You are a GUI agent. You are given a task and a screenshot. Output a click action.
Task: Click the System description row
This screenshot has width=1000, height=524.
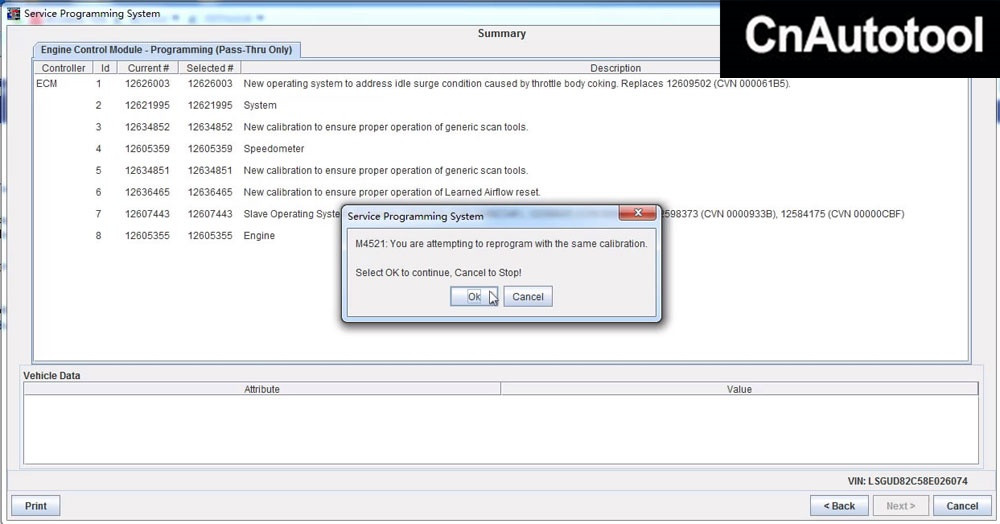tap(260, 105)
